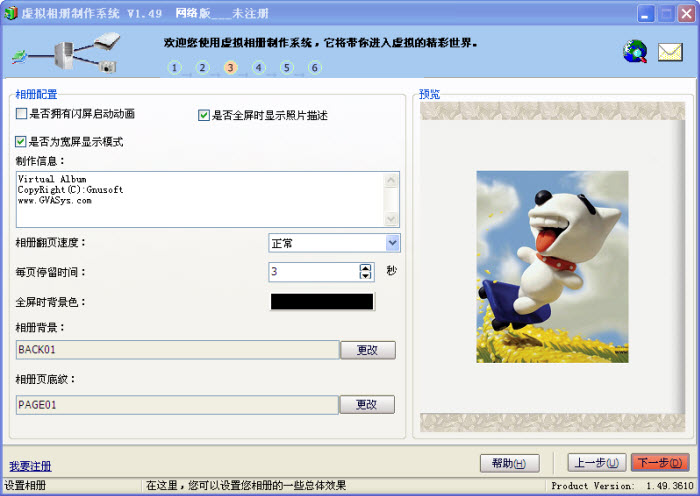Jump to wizard step 5 circle
This screenshot has height=496, width=700.
click(x=287, y=68)
